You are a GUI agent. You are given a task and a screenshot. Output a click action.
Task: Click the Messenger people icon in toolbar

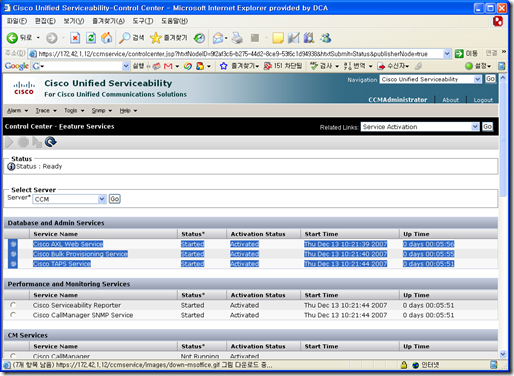point(325,38)
